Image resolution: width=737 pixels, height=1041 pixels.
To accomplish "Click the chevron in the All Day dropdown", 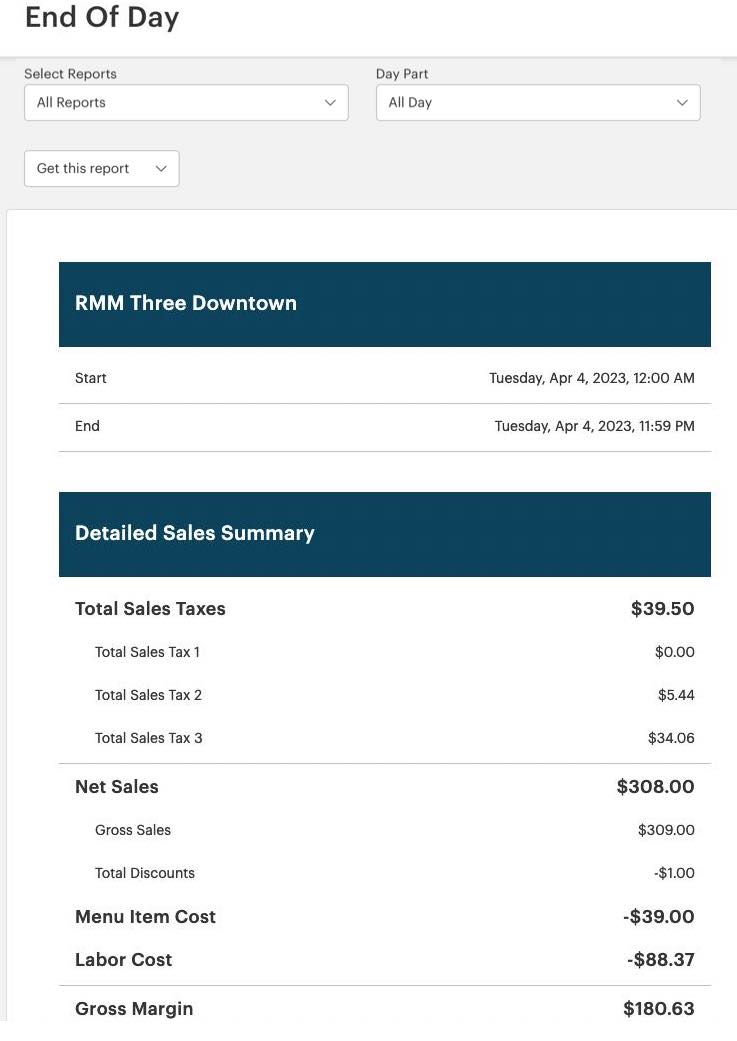I will [x=682, y=103].
